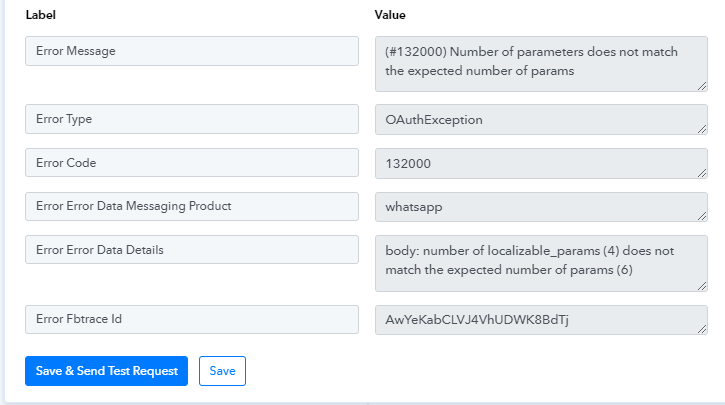
Task: Click resize grip on OAuthException value field
Action: point(702,129)
